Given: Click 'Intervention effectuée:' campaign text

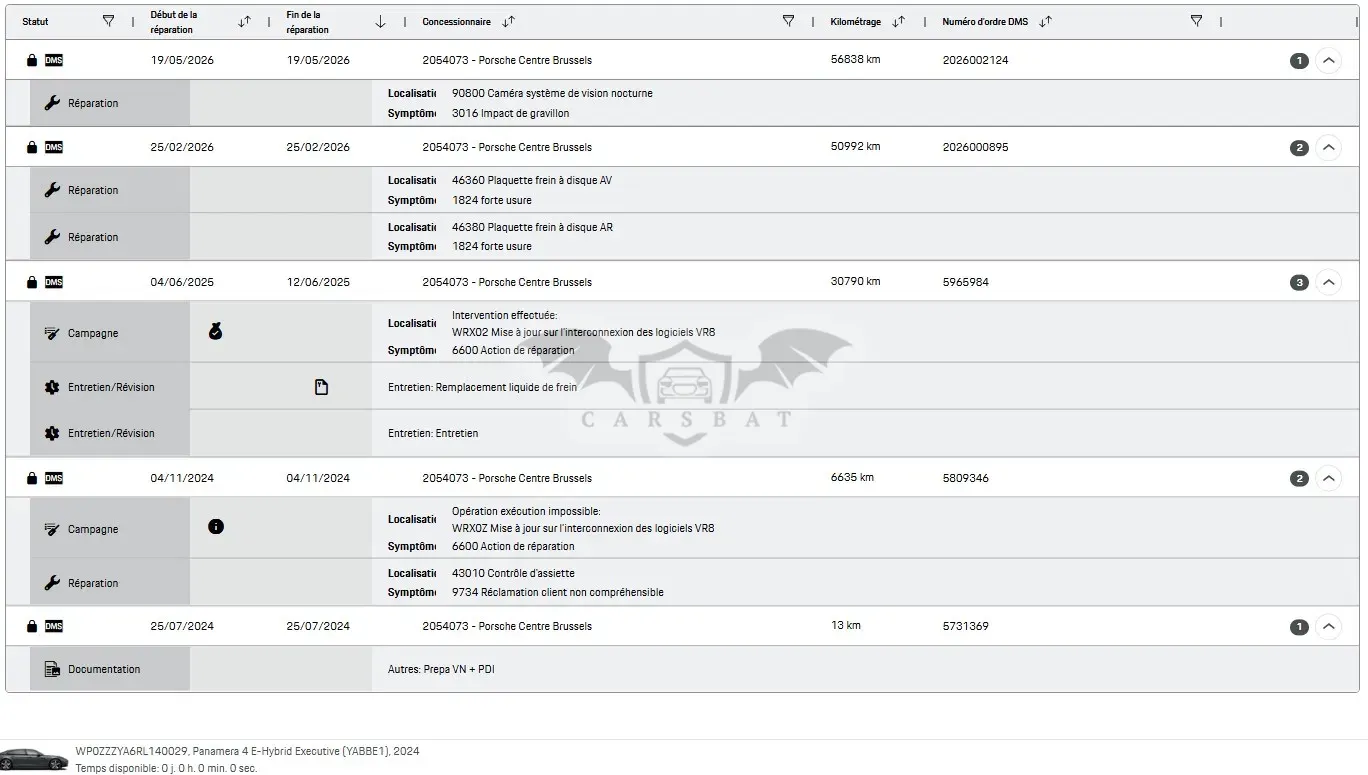Looking at the screenshot, I should tap(504, 315).
